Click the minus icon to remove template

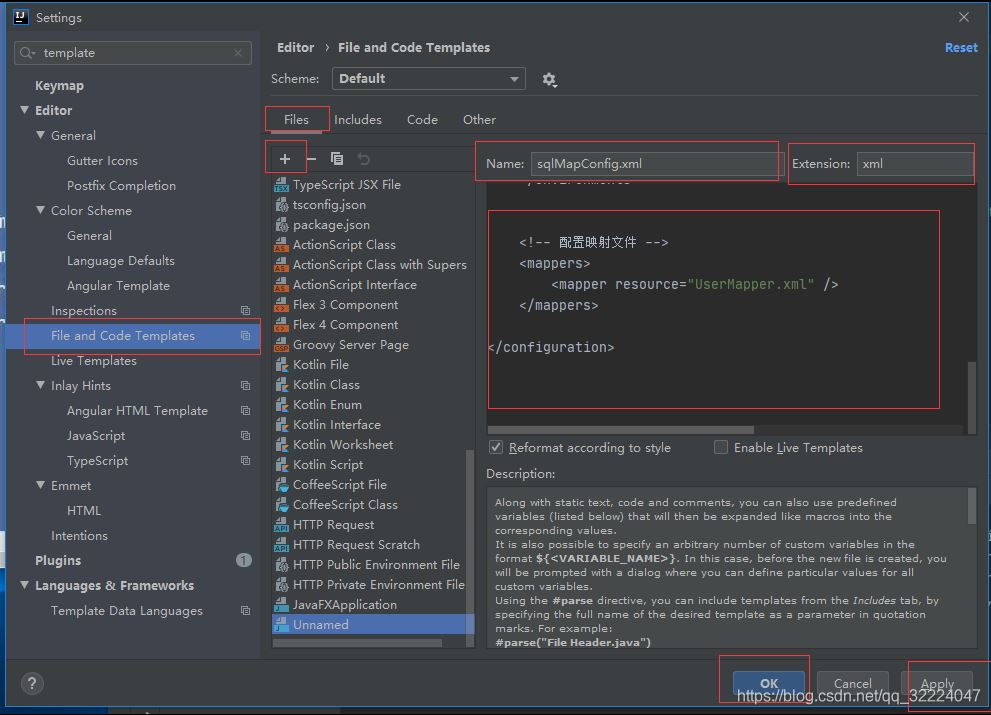tap(311, 159)
